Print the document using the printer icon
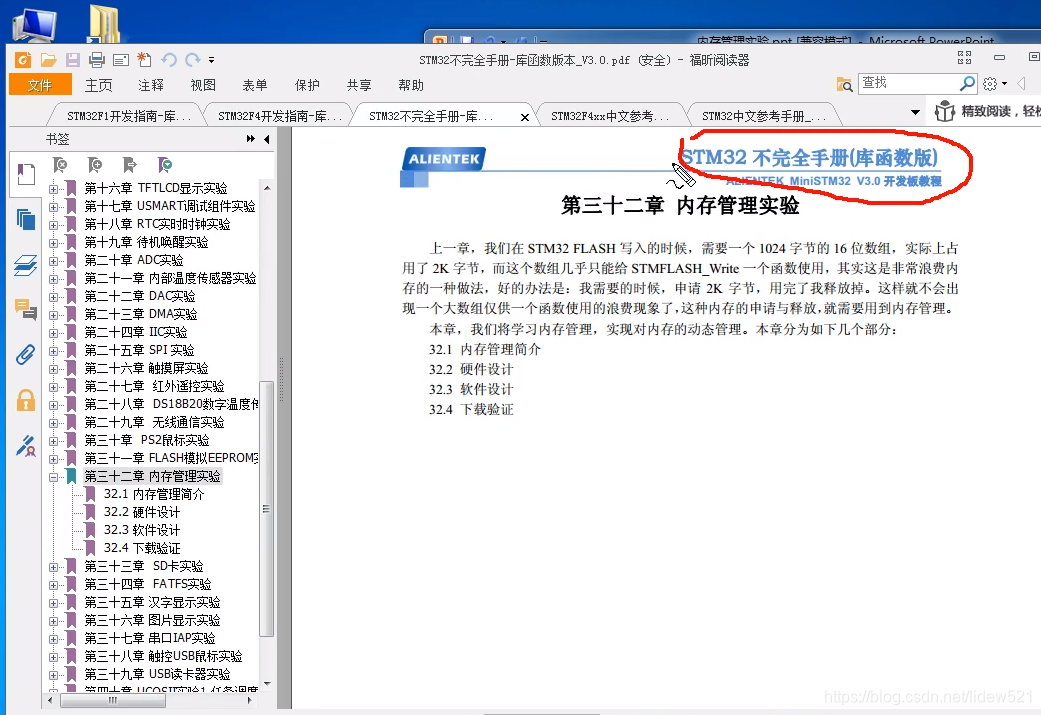 click(97, 60)
